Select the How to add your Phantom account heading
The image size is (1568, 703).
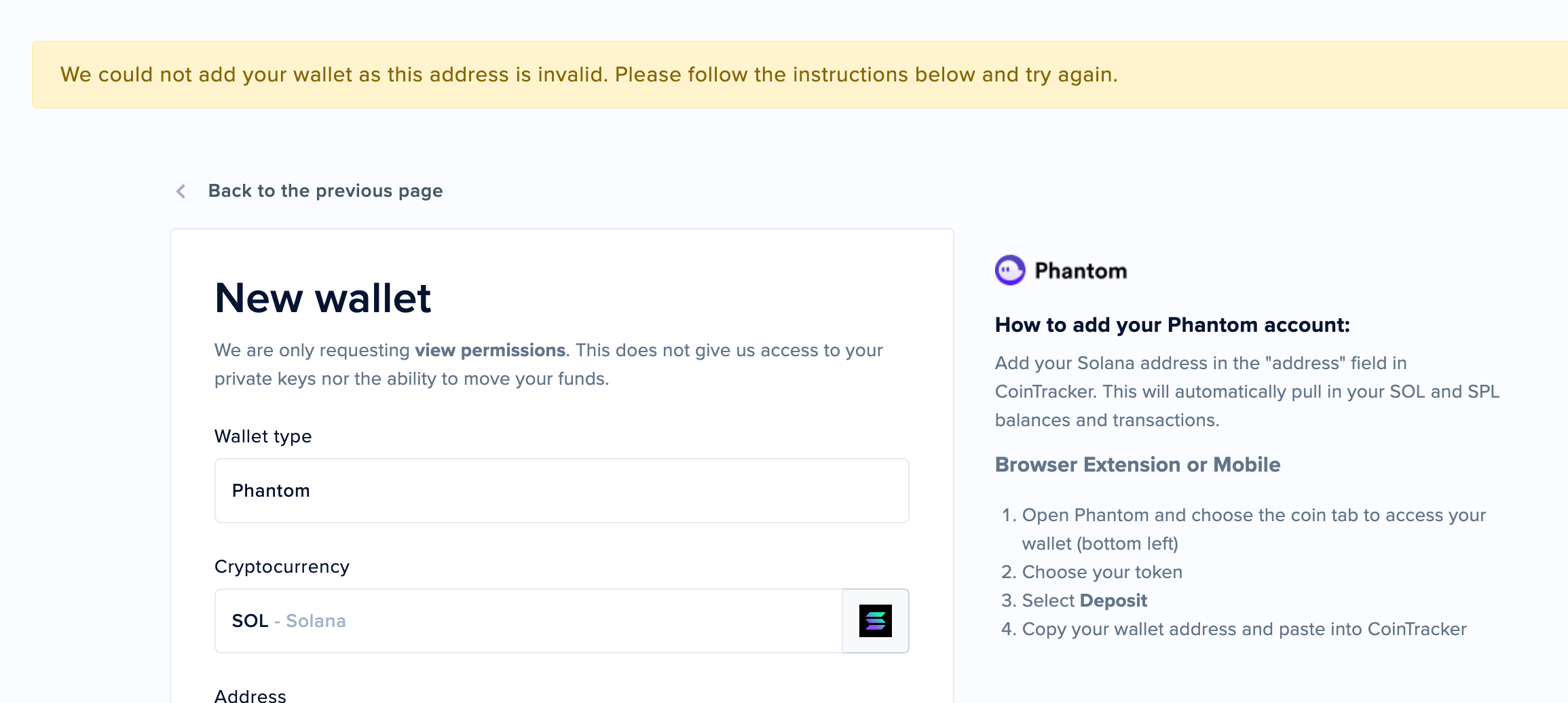click(x=1172, y=325)
